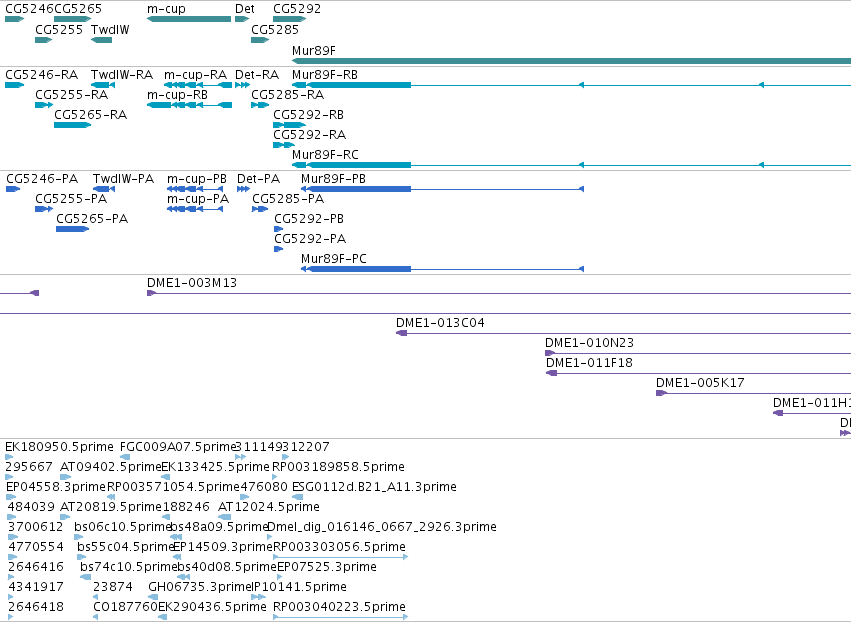This screenshot has width=851, height=622.
Task: Click the CG5292 gene label
Action: (x=297, y=9)
